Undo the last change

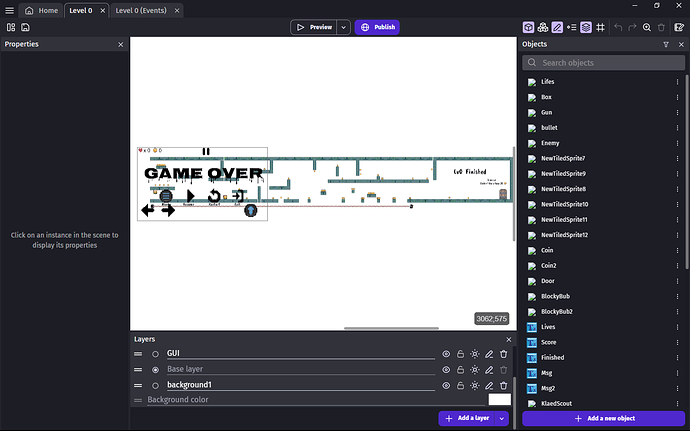[618, 27]
